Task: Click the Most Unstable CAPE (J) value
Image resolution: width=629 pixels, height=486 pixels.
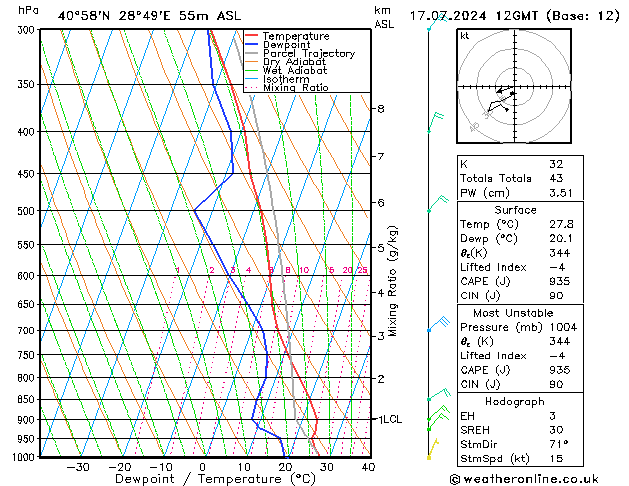Action: [x=560, y=370]
